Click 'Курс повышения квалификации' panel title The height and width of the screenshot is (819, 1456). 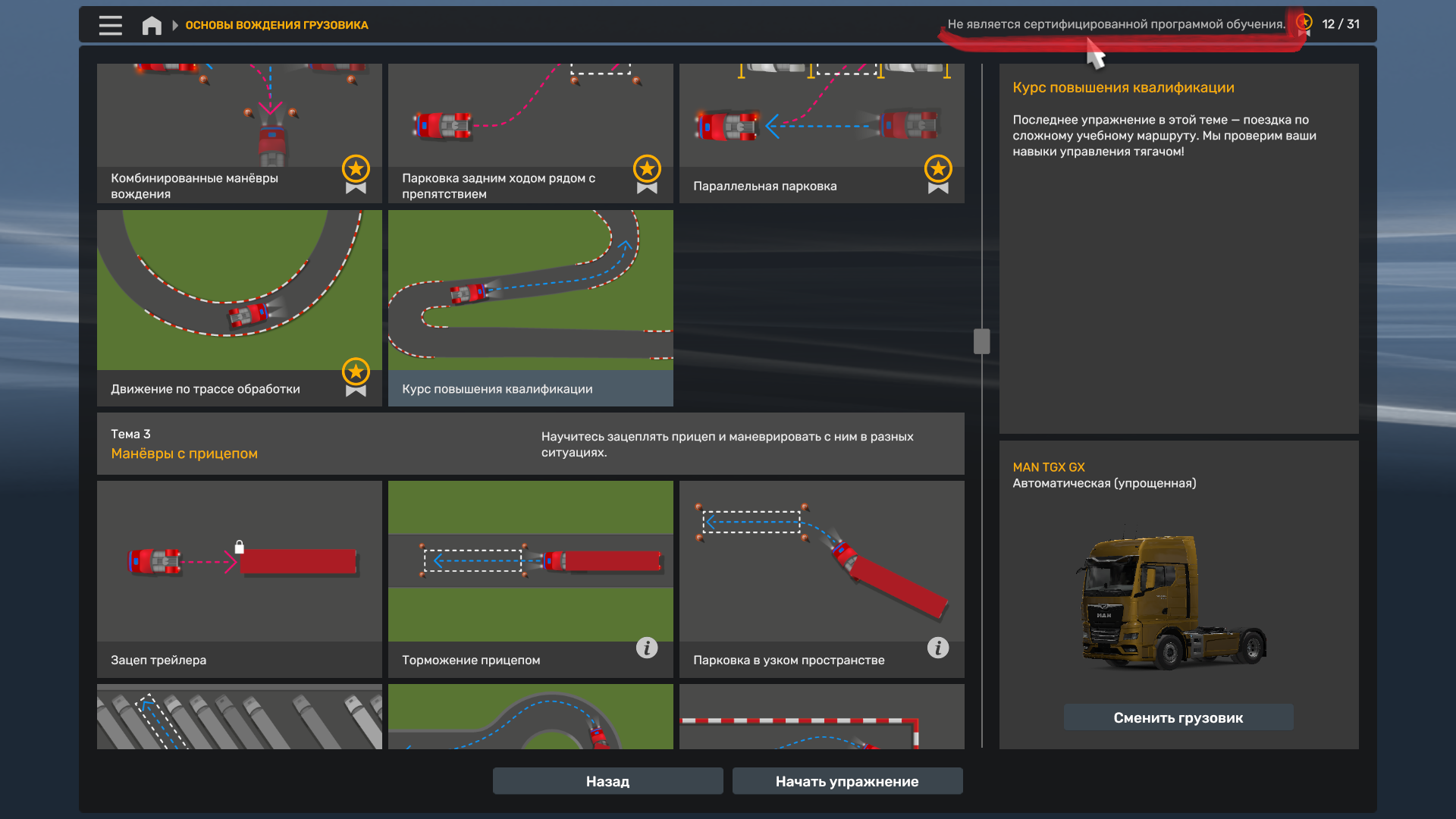[1123, 87]
